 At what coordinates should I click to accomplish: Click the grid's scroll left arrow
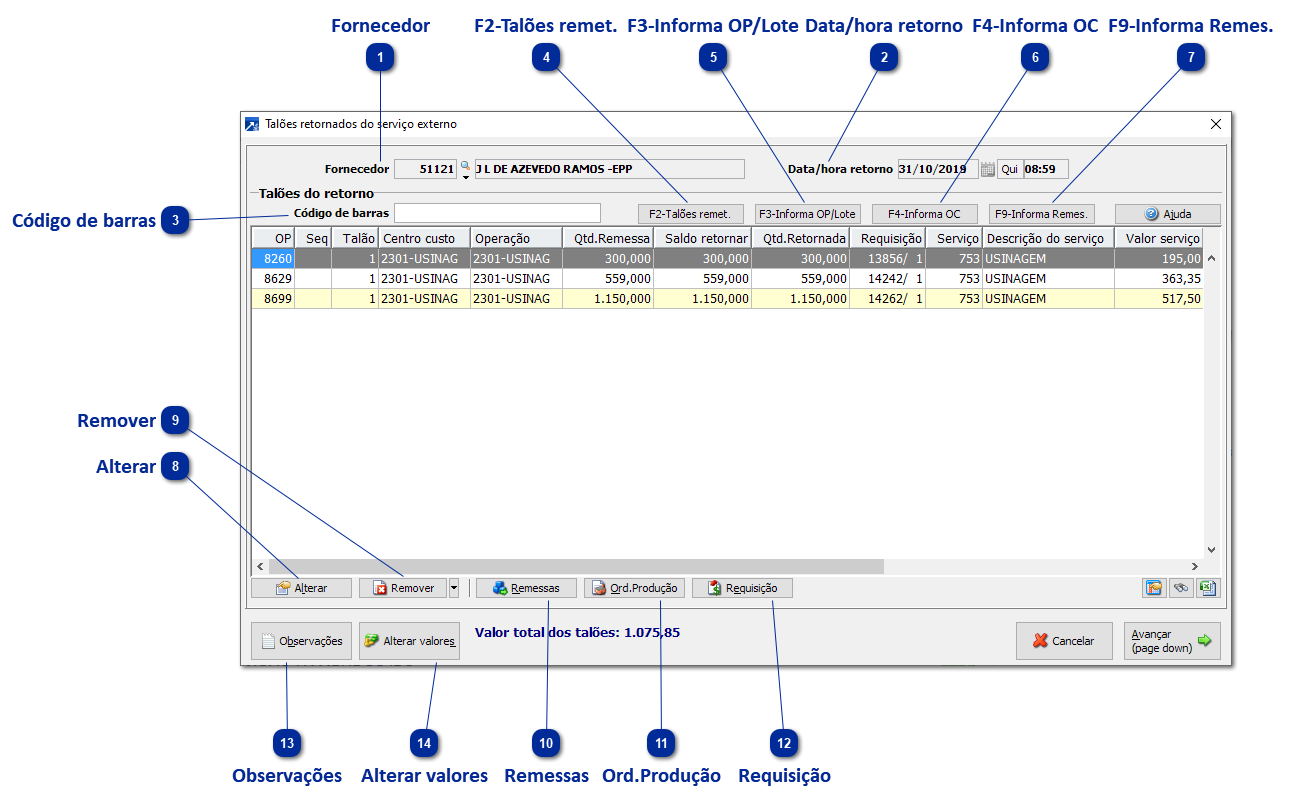coord(261,566)
